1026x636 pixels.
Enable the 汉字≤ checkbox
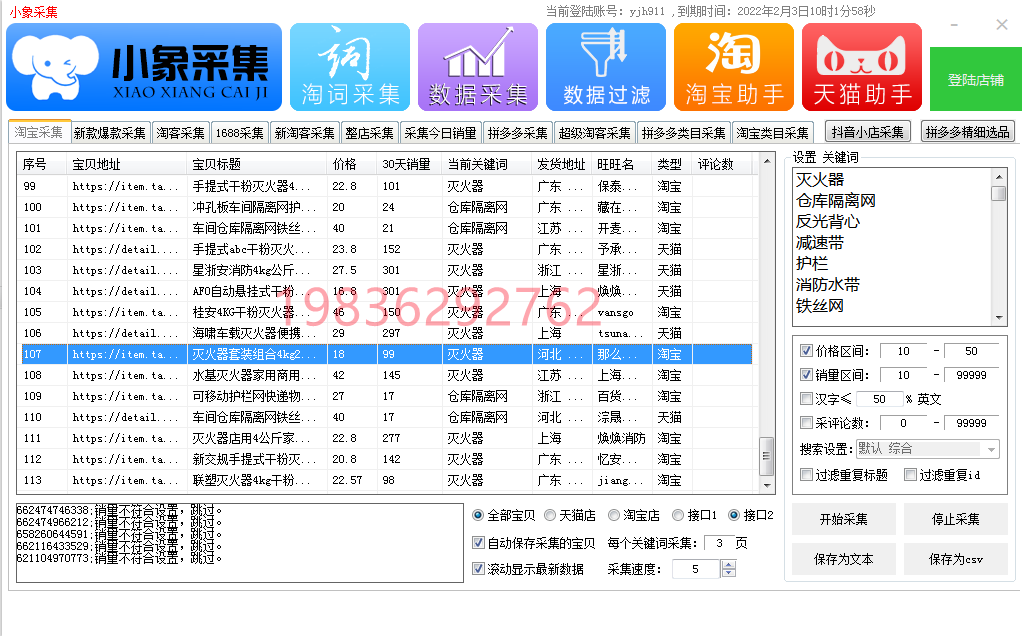[806, 398]
